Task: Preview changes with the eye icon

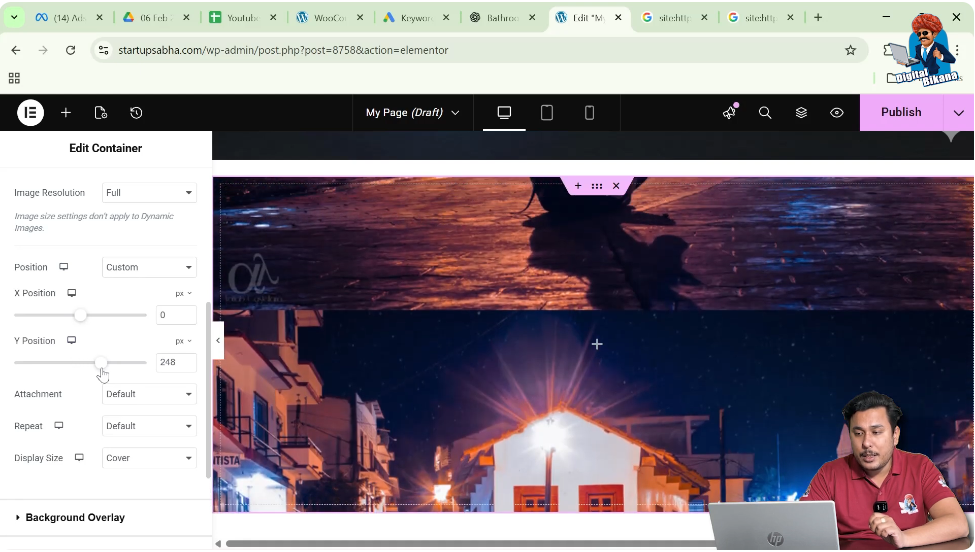Action: 837,113
